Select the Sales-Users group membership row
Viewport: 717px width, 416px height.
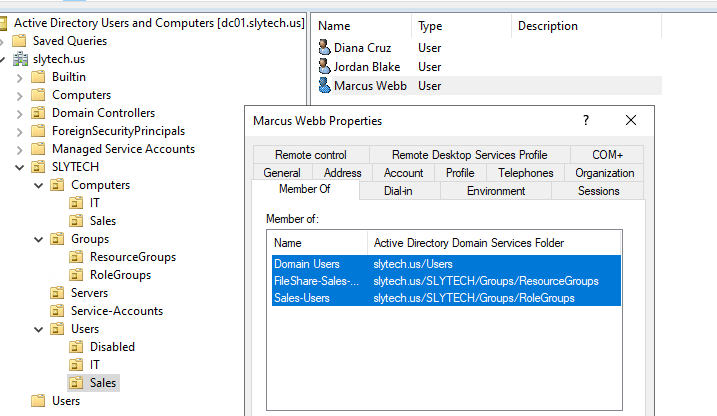pos(302,297)
